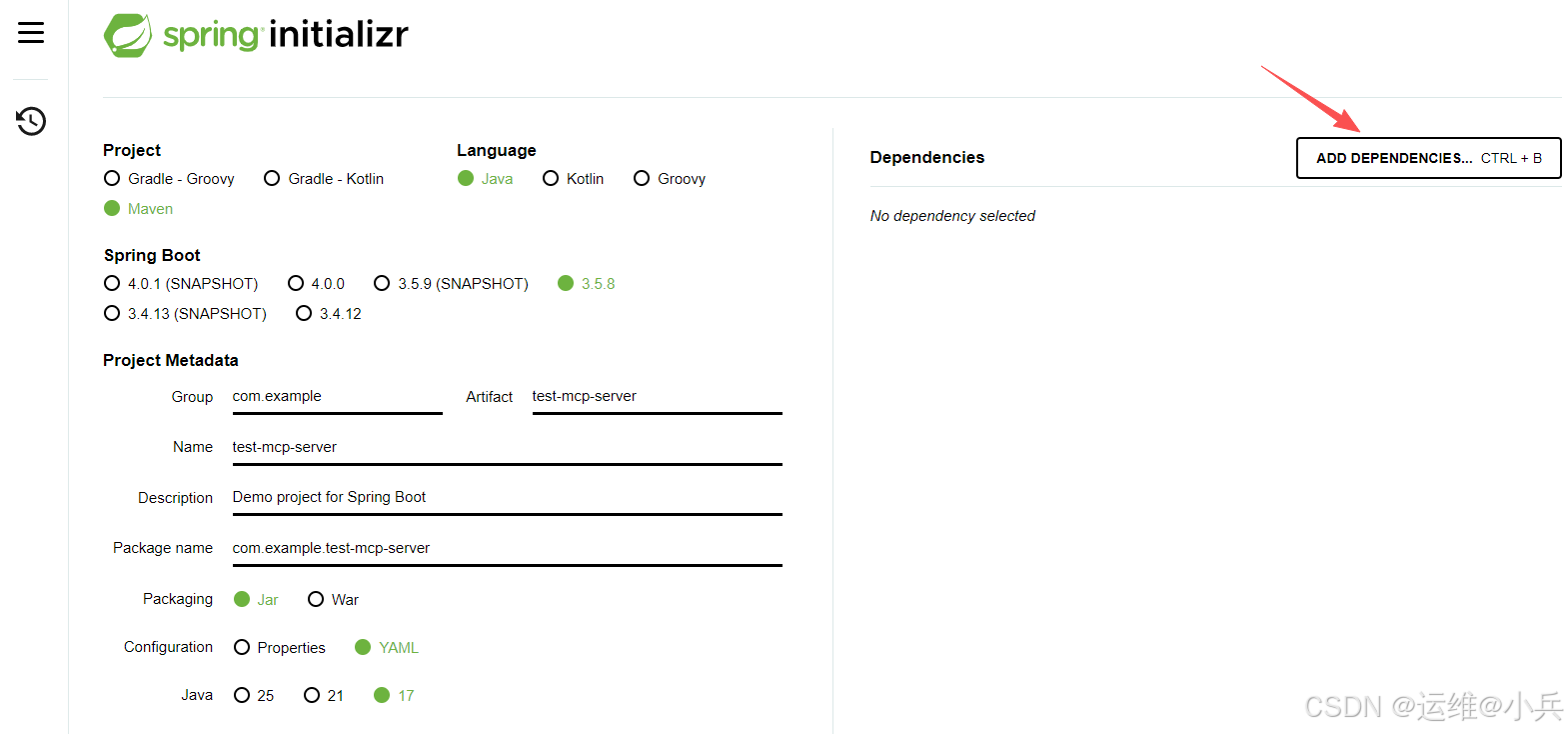Click the Project Metadata heading
1568x734 pixels.
(x=171, y=360)
